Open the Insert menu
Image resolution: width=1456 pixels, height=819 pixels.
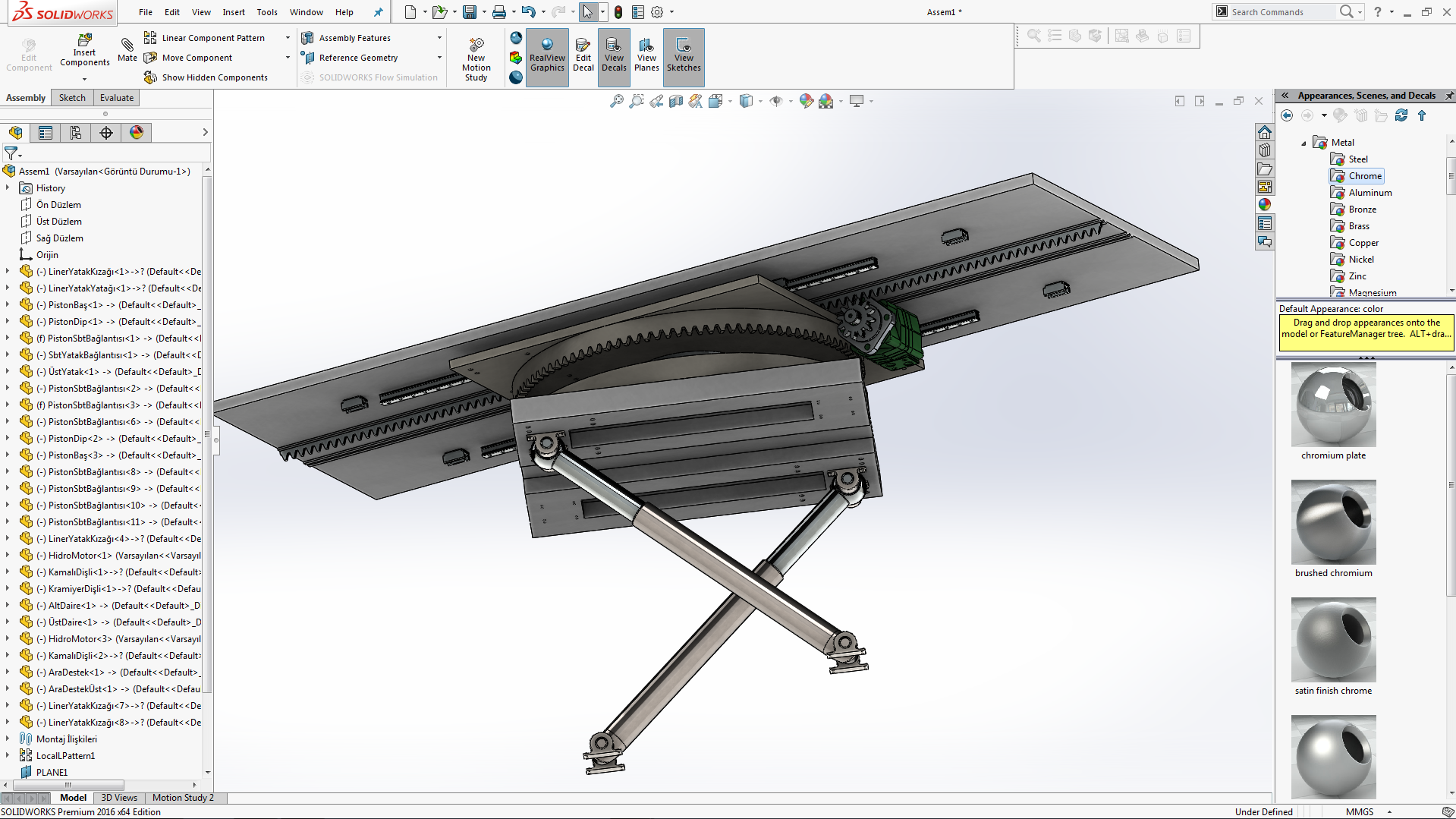[234, 12]
